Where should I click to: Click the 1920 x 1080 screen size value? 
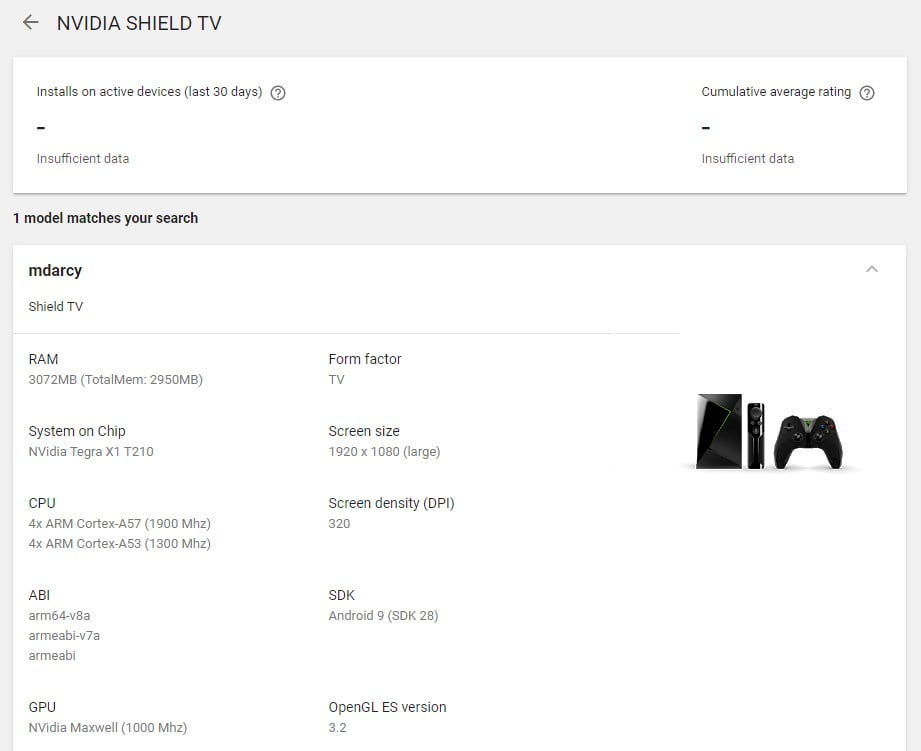[384, 452]
